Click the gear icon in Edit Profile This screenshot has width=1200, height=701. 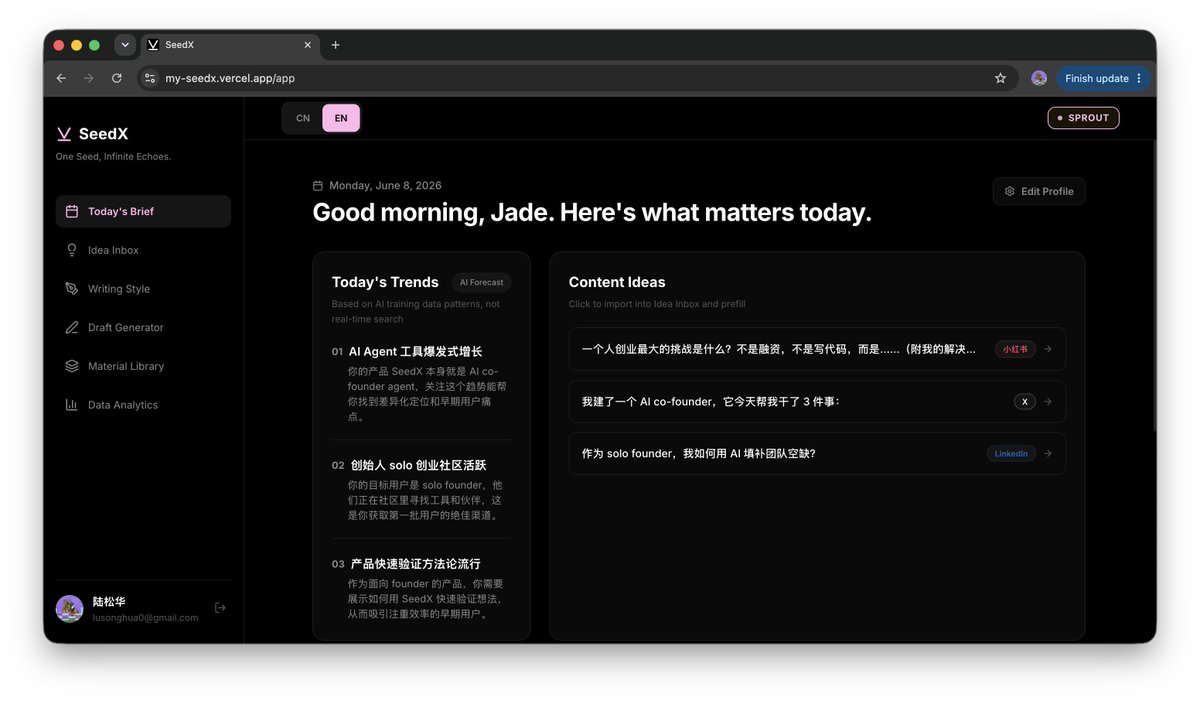tap(1010, 191)
